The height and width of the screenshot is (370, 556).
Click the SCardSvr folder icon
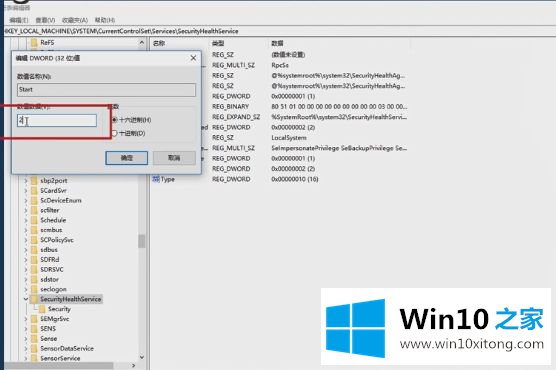click(x=34, y=190)
